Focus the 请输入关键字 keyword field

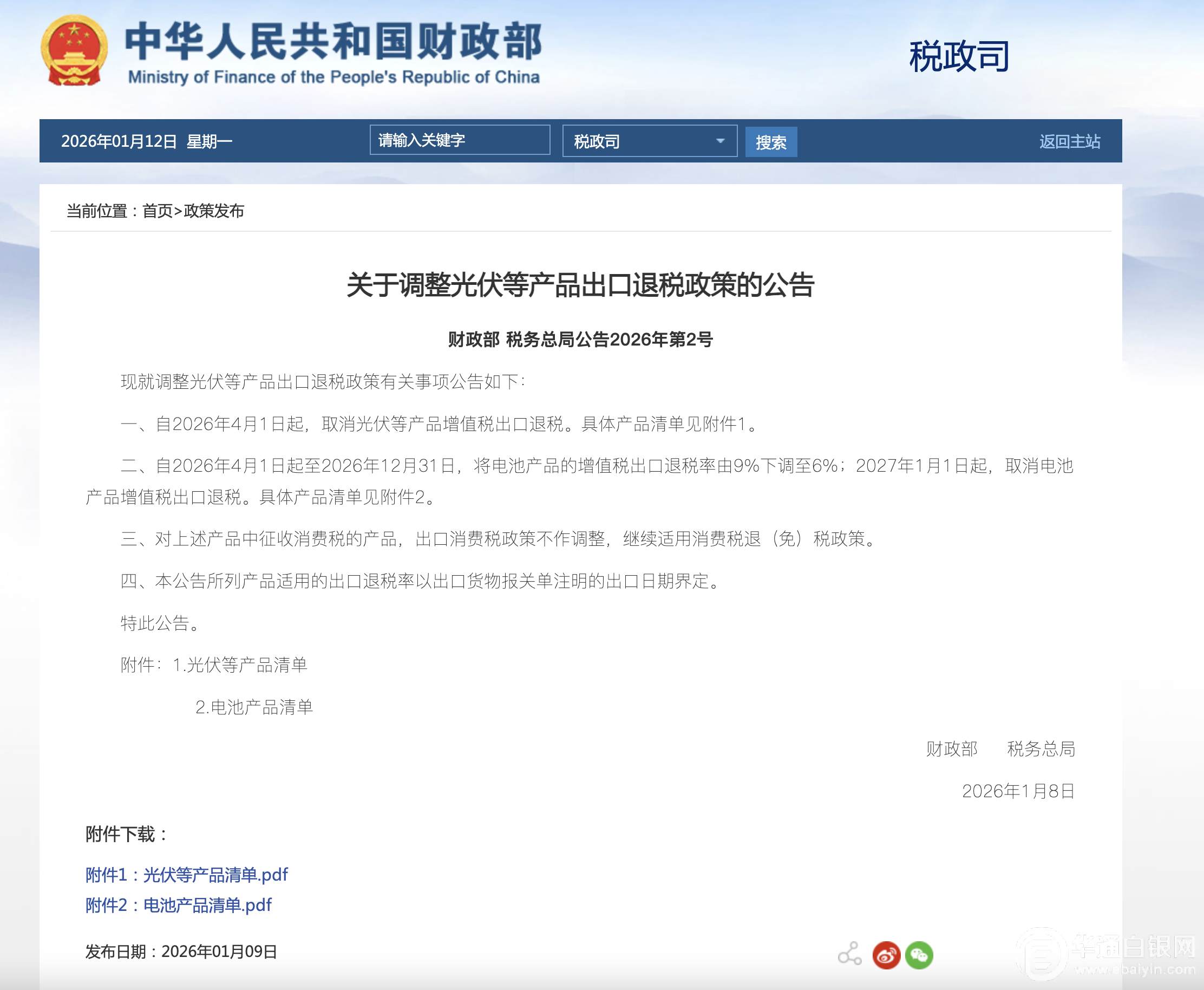pos(459,140)
